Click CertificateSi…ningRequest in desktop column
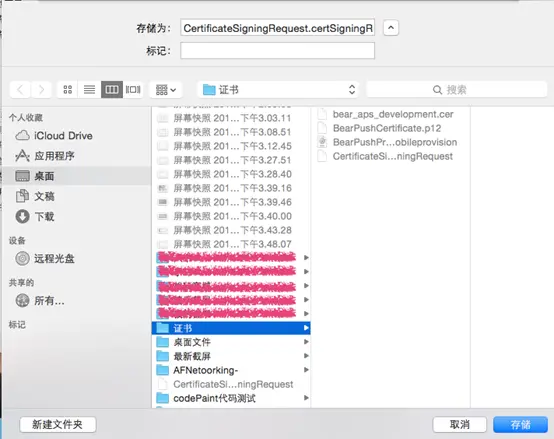 pyautogui.click(x=231, y=384)
